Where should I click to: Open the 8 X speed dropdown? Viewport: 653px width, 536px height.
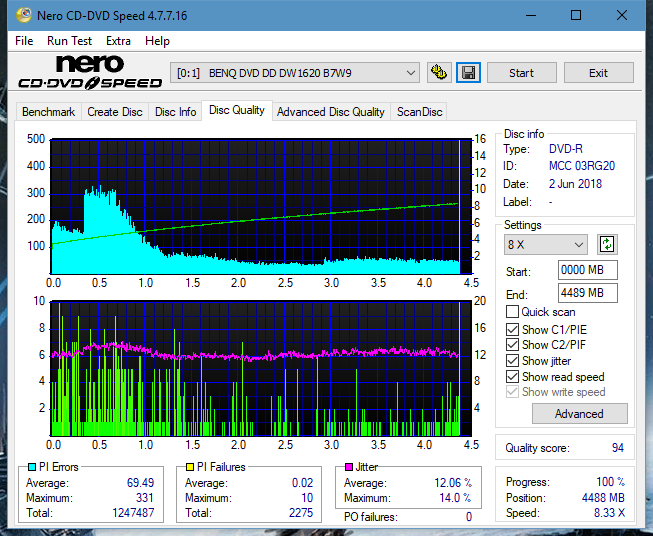coord(546,244)
